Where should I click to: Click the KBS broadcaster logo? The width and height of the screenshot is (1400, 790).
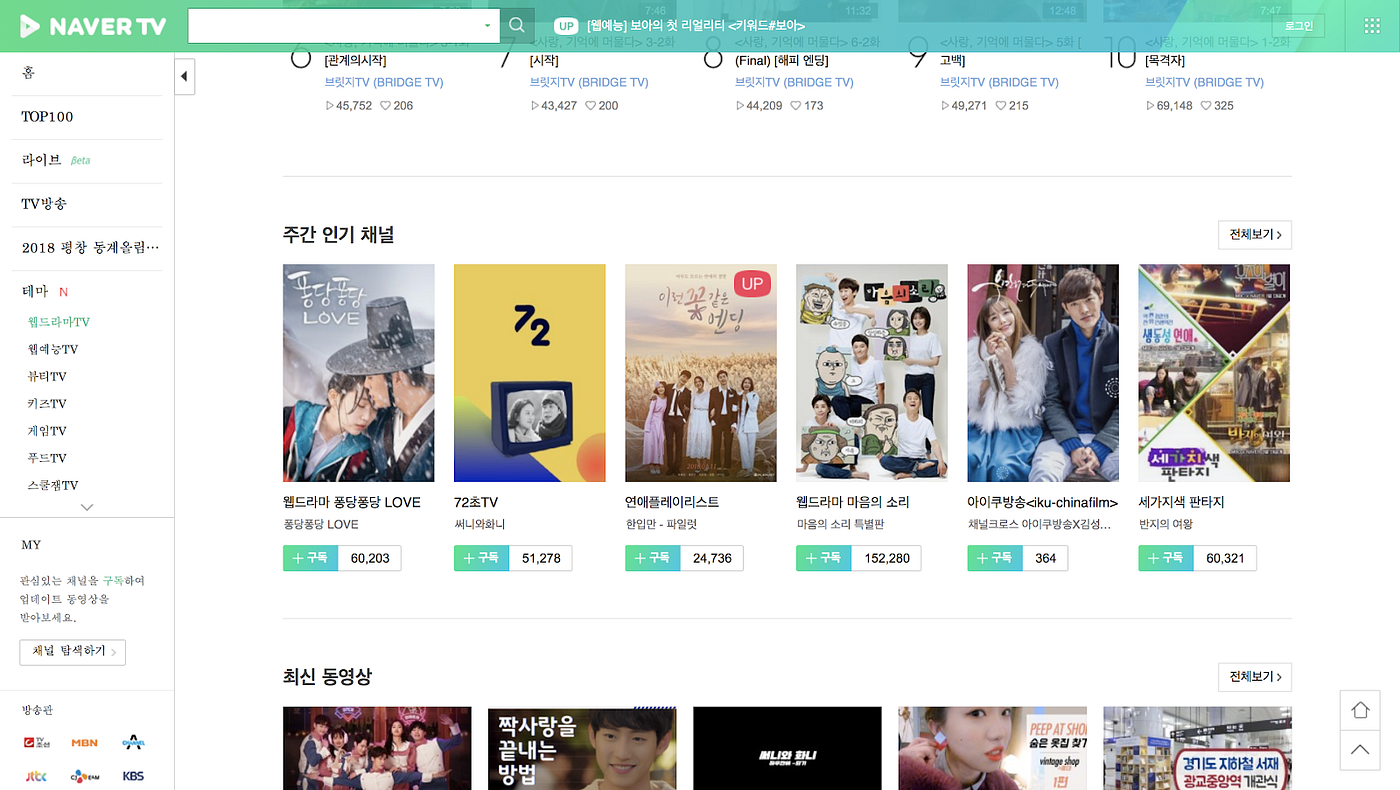[x=133, y=776]
